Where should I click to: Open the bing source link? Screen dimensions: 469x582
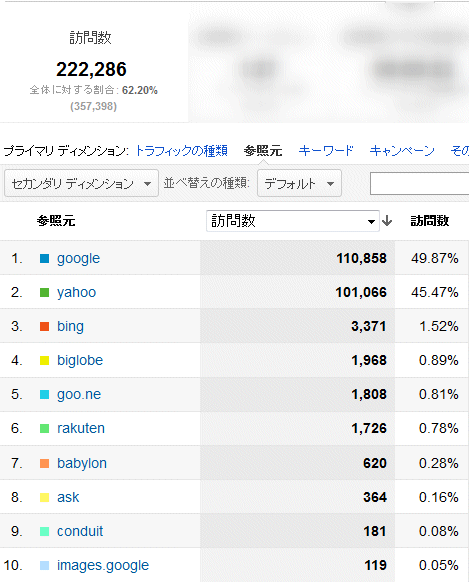click(x=70, y=327)
